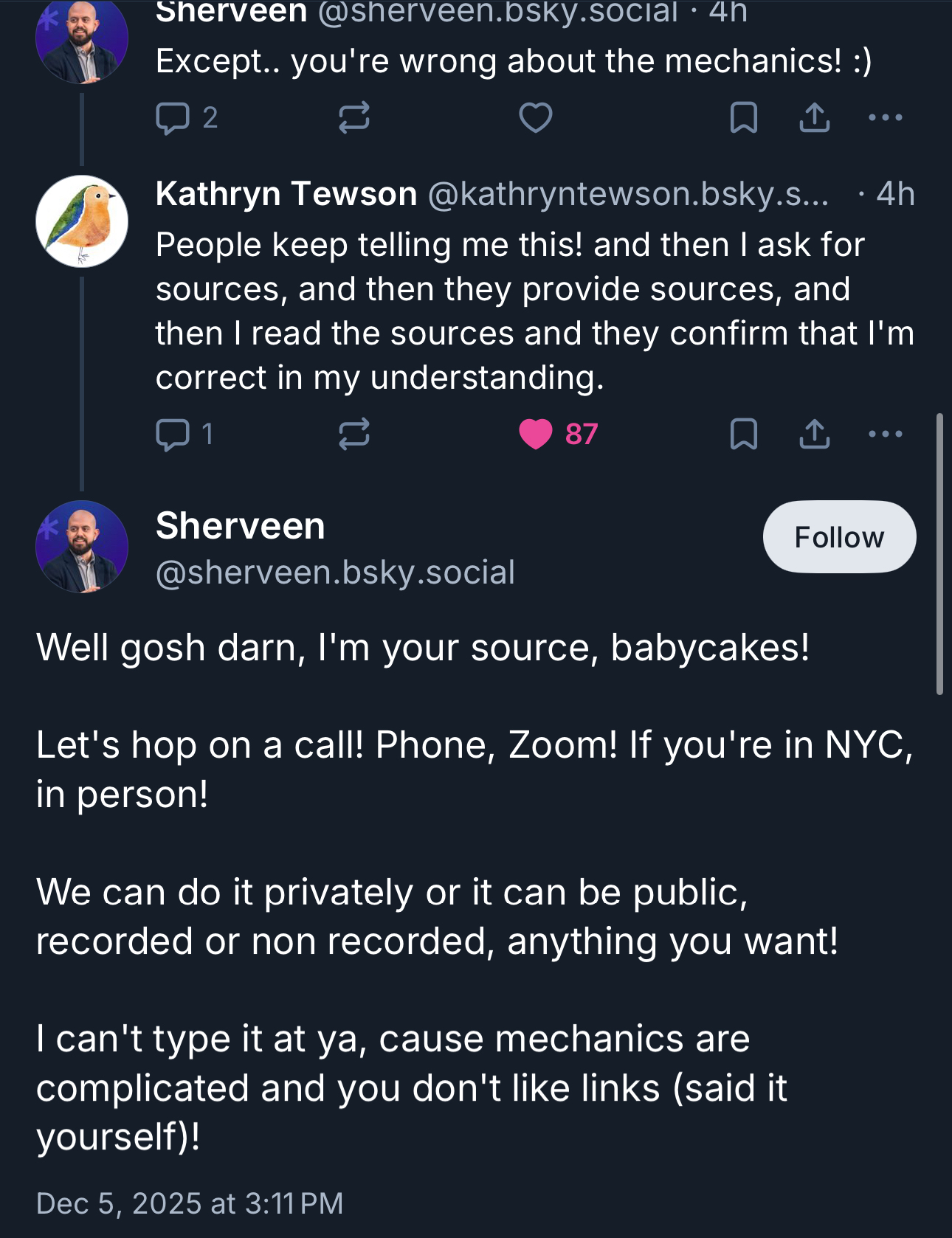Bookmark Sherveen's first post

pos(743,118)
